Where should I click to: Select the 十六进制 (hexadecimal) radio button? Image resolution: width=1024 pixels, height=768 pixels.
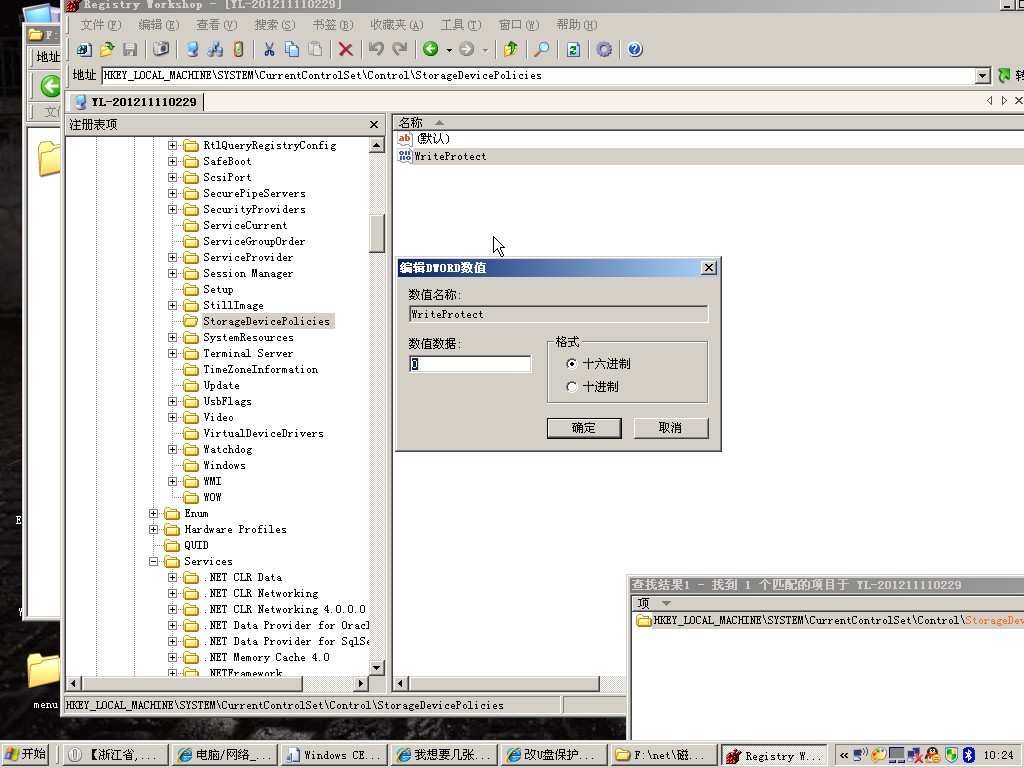click(x=572, y=364)
